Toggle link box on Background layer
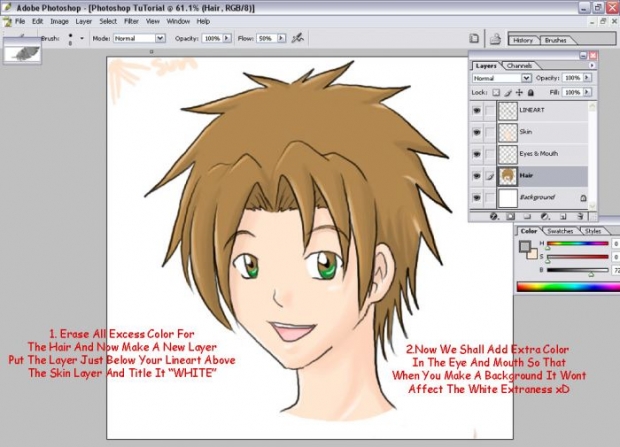 (490, 198)
